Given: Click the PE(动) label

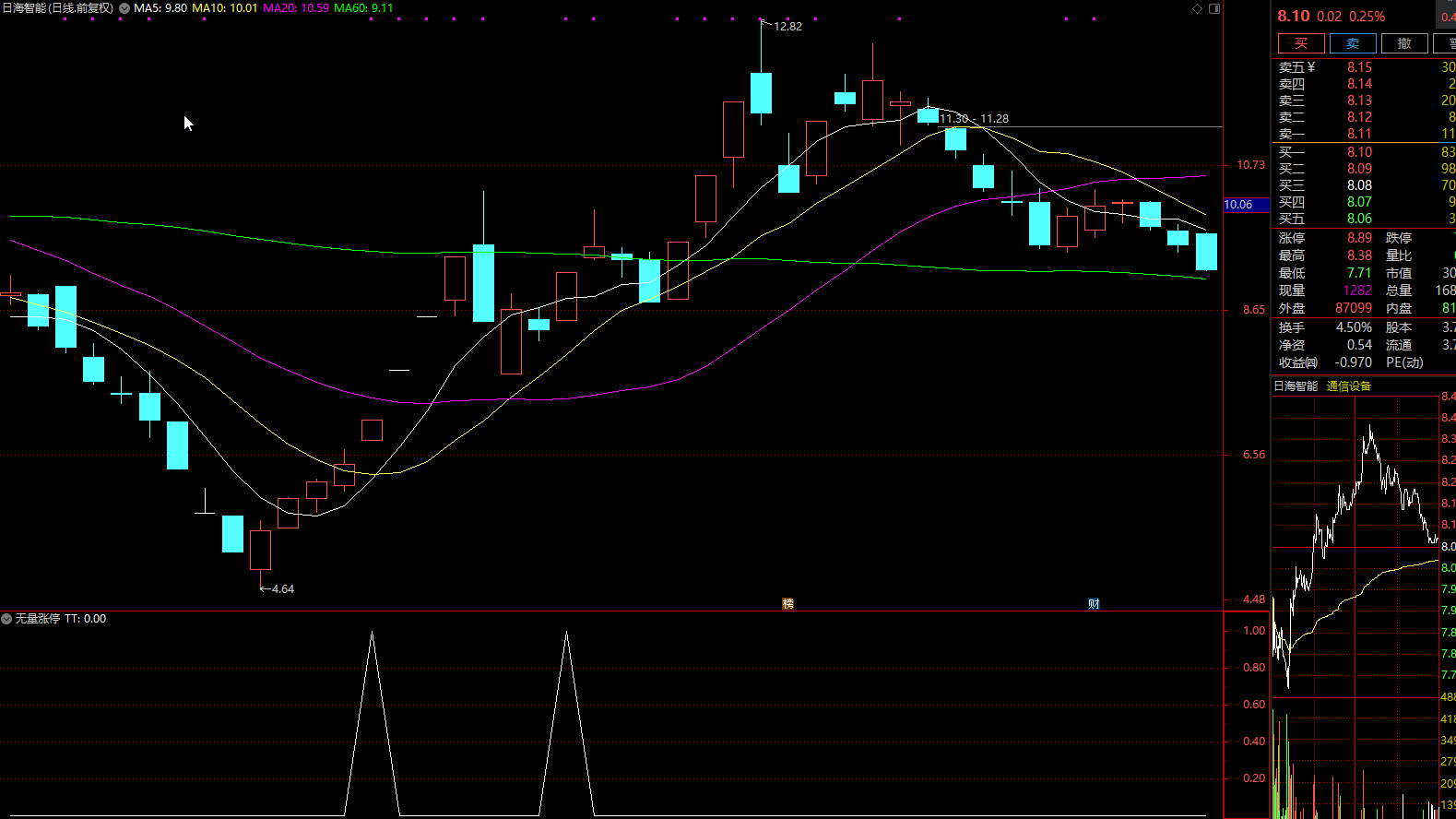Looking at the screenshot, I should [x=1404, y=362].
